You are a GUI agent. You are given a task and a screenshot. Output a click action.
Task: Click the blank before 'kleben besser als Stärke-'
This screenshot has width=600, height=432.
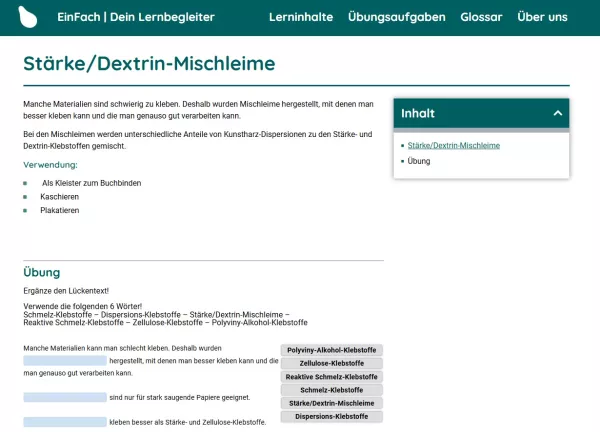(65, 422)
